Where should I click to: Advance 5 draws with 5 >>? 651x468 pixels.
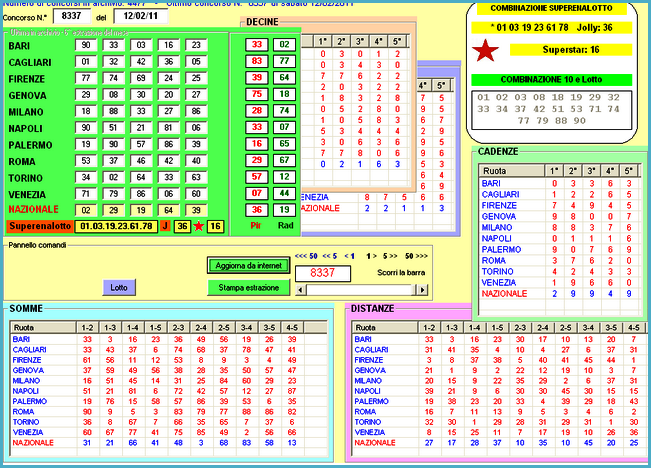click(x=390, y=256)
